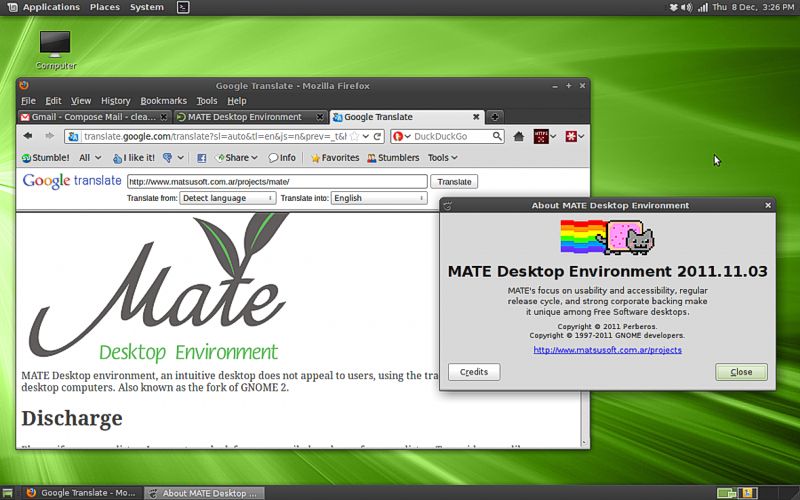Screen dimensions: 800x500
Task: Click the red asterisk add-on icon
Action: point(571,136)
